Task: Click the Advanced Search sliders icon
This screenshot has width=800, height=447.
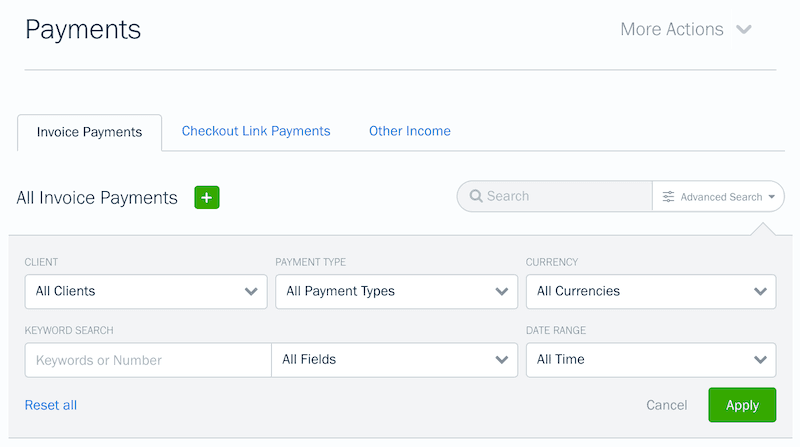Action: [x=668, y=197]
